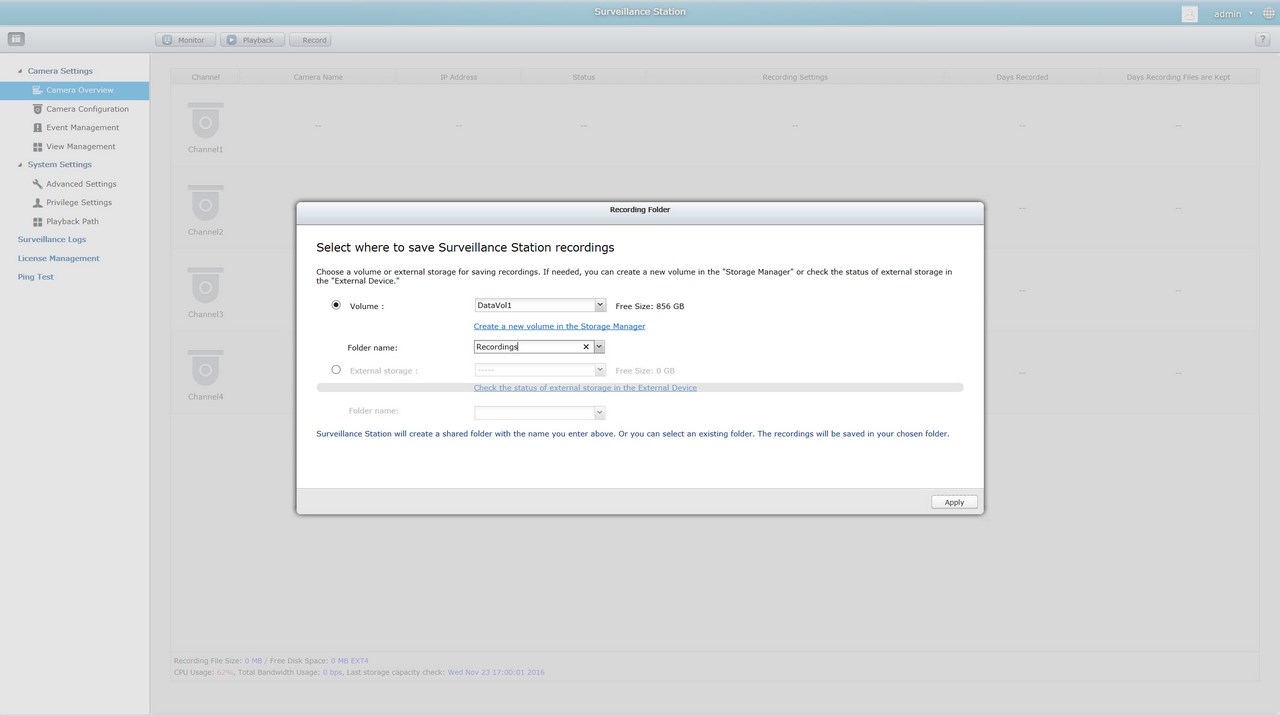Click the Days Recorded column header
The height and width of the screenshot is (716, 1280).
pyautogui.click(x=1022, y=77)
